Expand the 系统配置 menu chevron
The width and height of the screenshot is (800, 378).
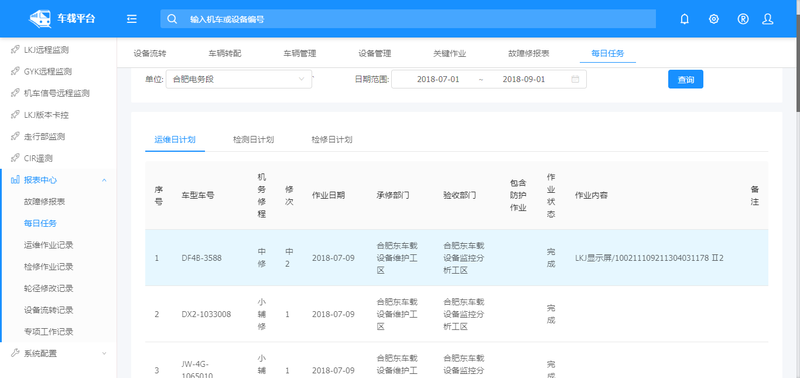click(104, 353)
